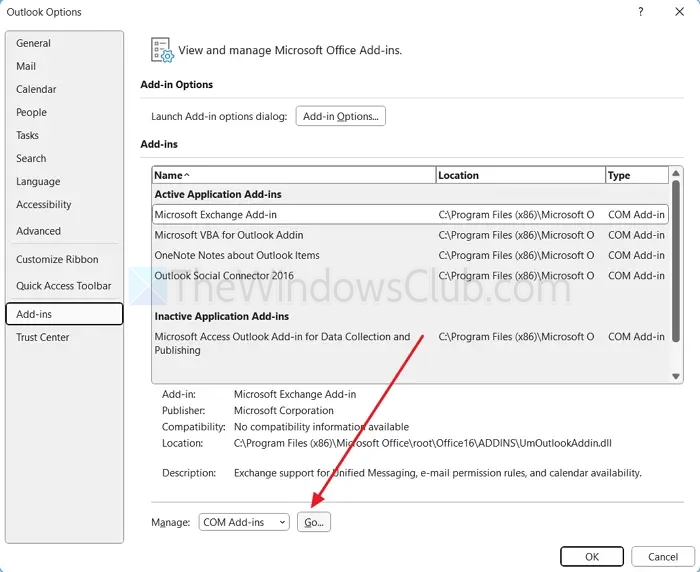Viewport: 700px width, 572px height.
Task: Click the Add-in Options... button
Action: [x=341, y=116]
